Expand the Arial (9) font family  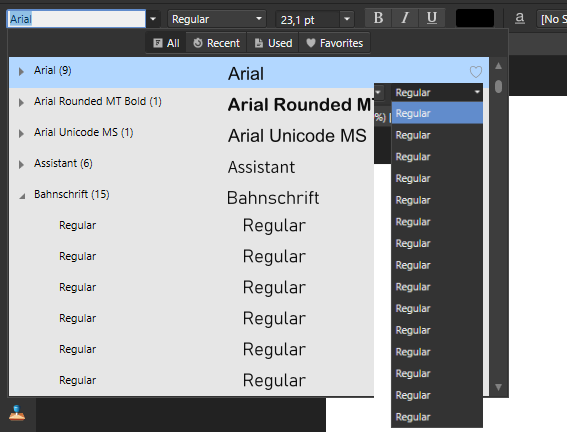21,72
